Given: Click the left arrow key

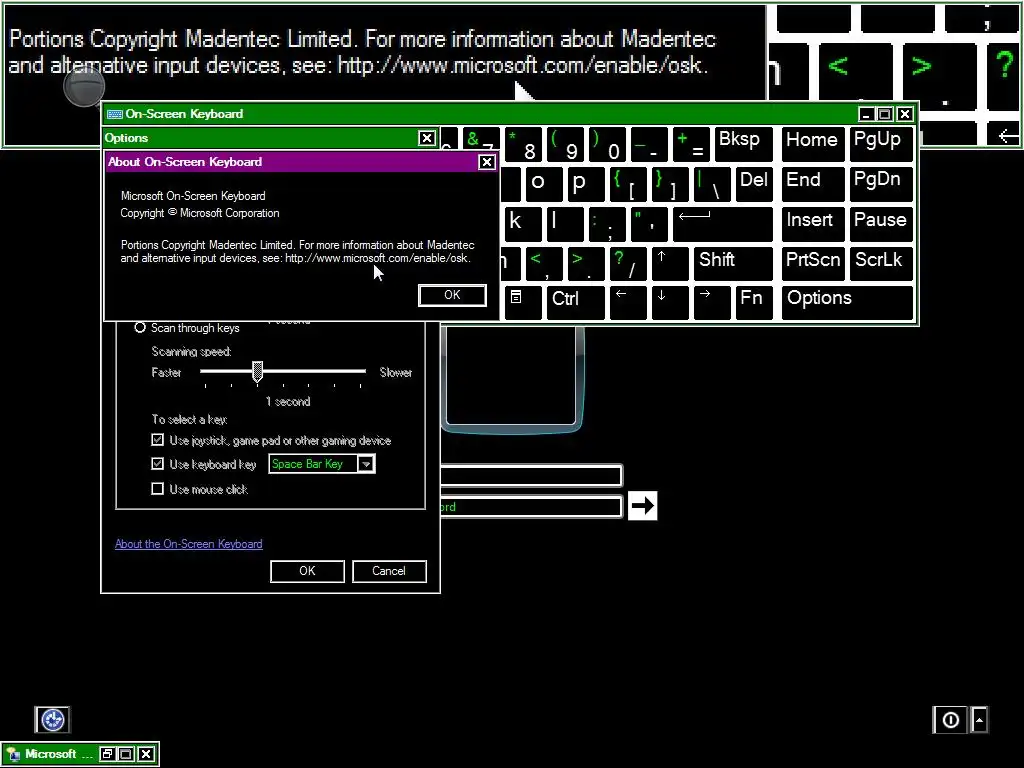Looking at the screenshot, I should click(628, 303).
